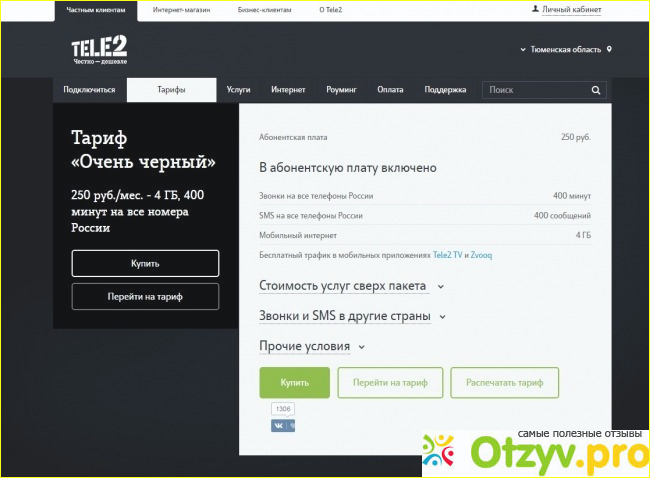This screenshot has width=650, height=478.
Task: Open the Интернет-магазин tab
Action: click(x=181, y=10)
